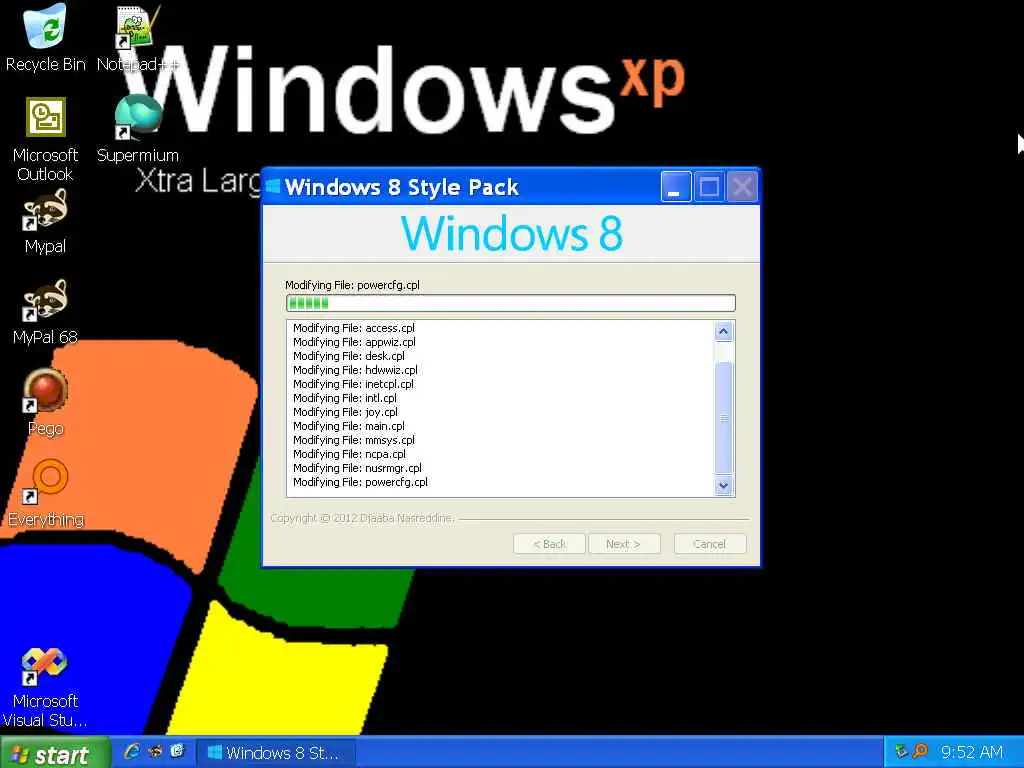This screenshot has height=768, width=1024.
Task: Click the status label above the progress bar
Action: coord(353,285)
